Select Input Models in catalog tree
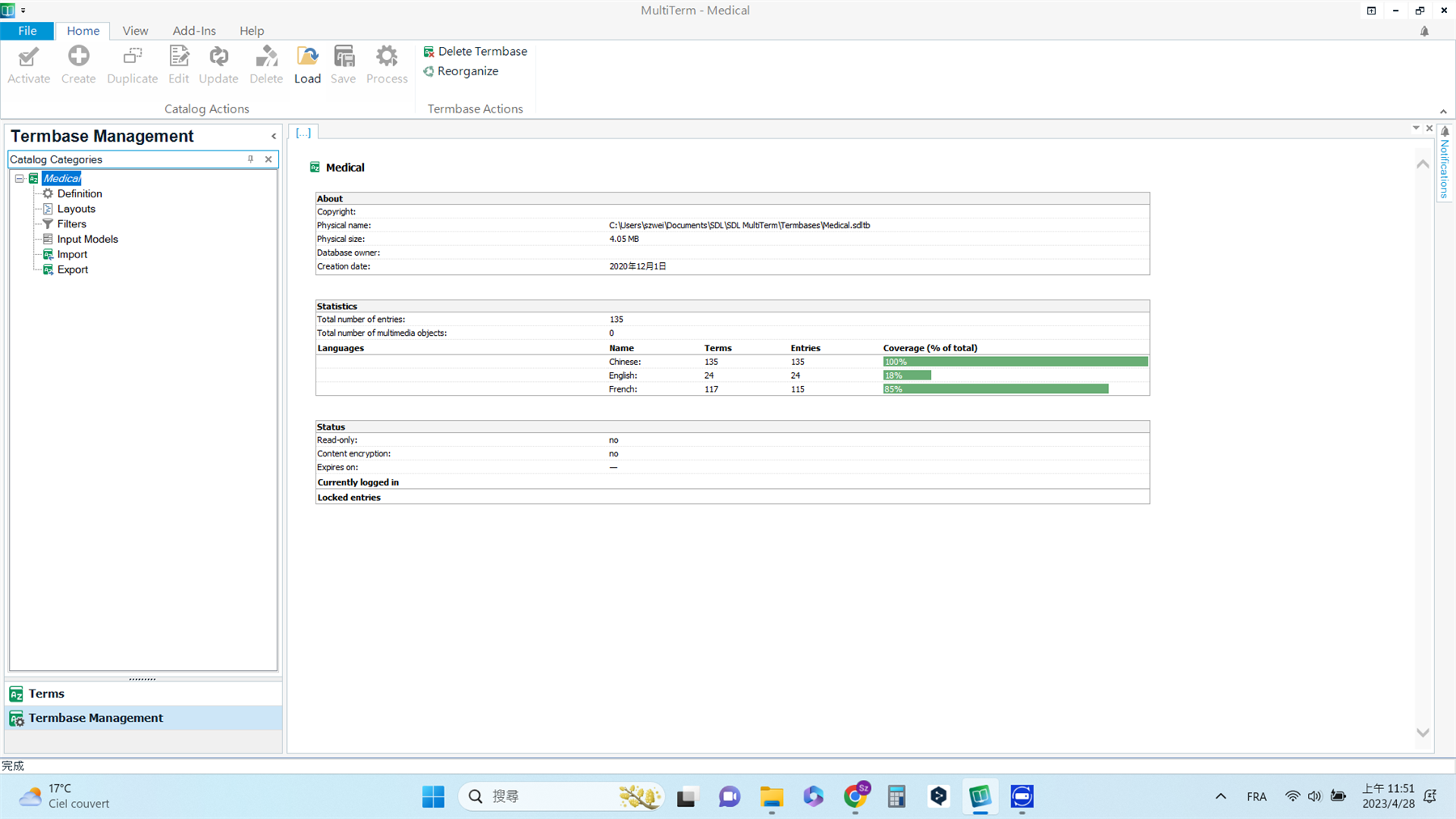This screenshot has height=819, width=1456. pyautogui.click(x=87, y=240)
